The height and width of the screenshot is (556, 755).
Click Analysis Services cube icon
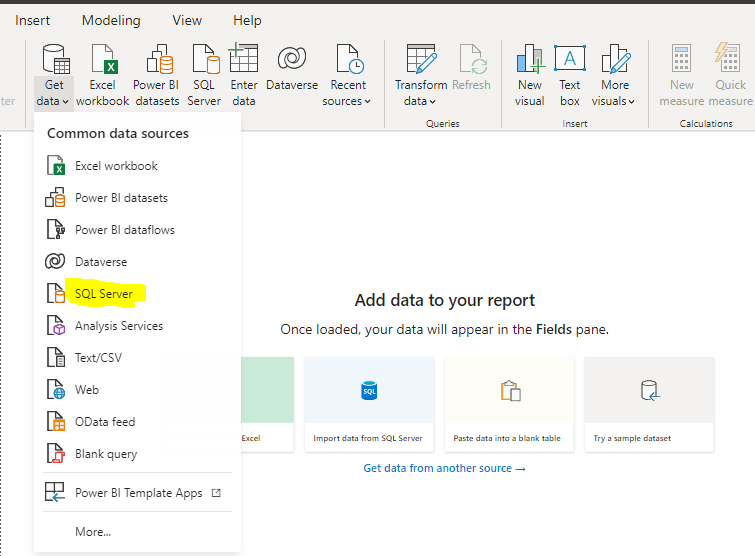click(x=56, y=326)
